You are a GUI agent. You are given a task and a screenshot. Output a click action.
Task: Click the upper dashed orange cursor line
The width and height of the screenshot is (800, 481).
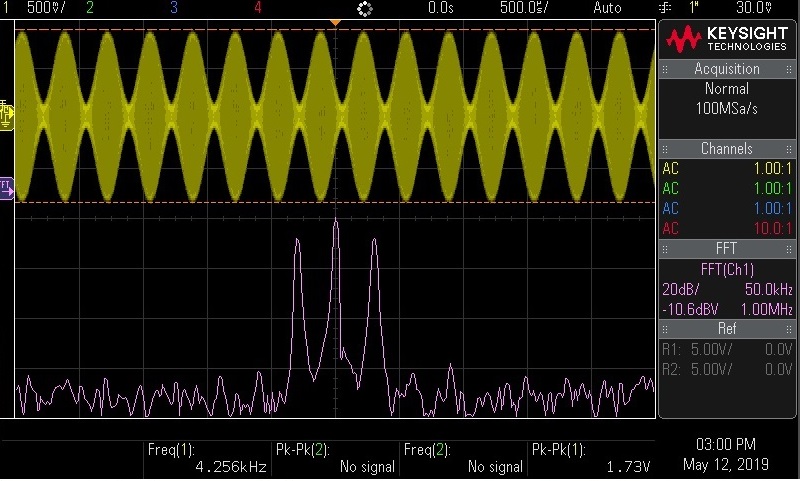click(x=335, y=30)
